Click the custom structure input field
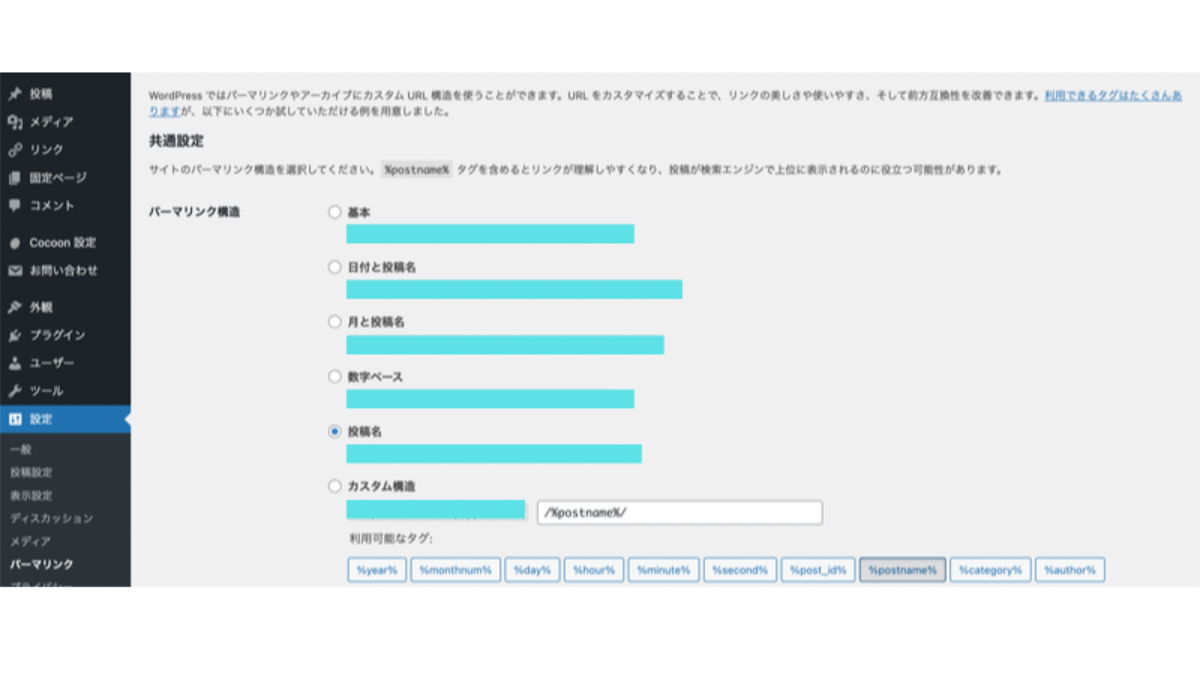This screenshot has height=675, width=1200. click(x=680, y=512)
